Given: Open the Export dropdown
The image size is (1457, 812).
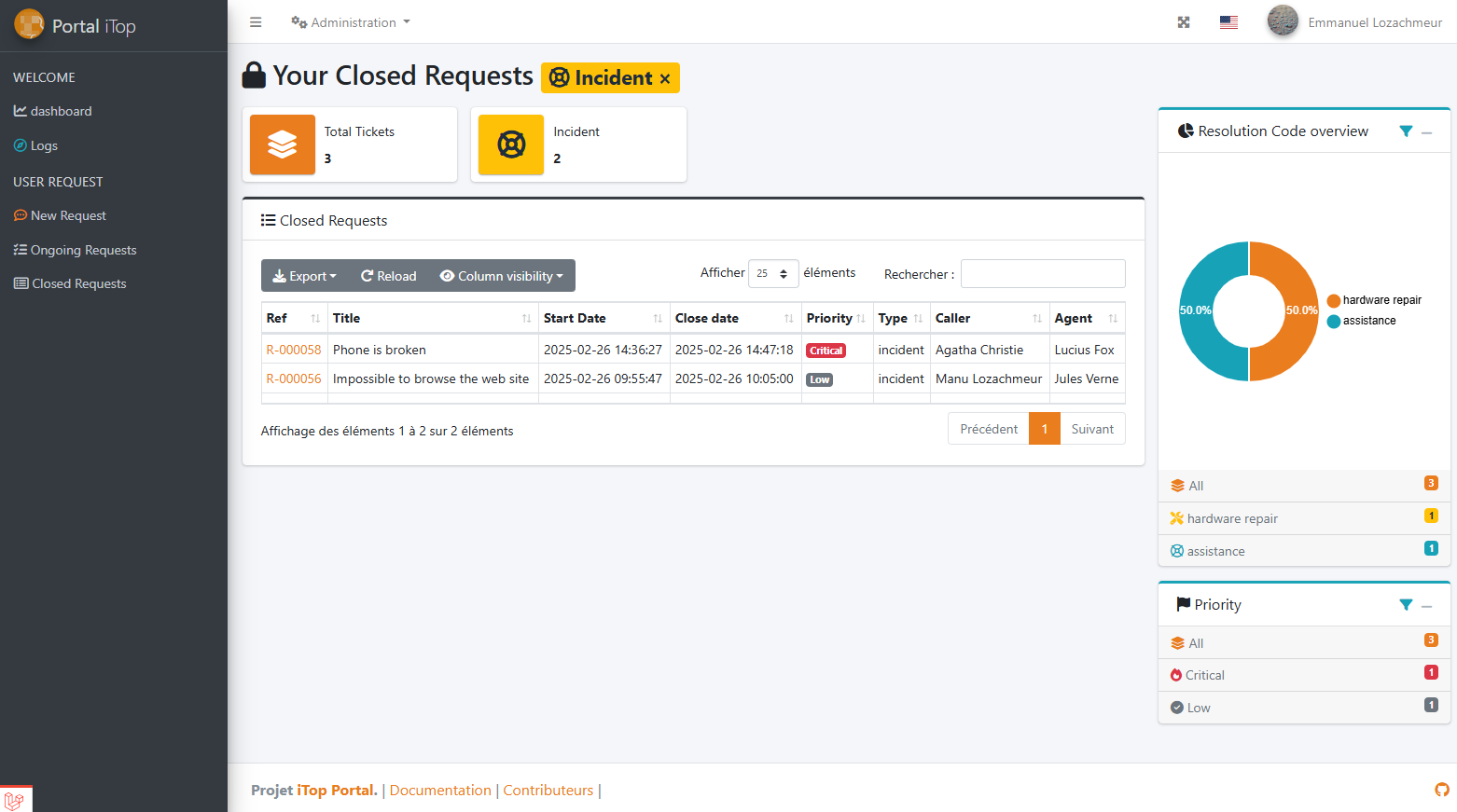Looking at the screenshot, I should coord(303,275).
